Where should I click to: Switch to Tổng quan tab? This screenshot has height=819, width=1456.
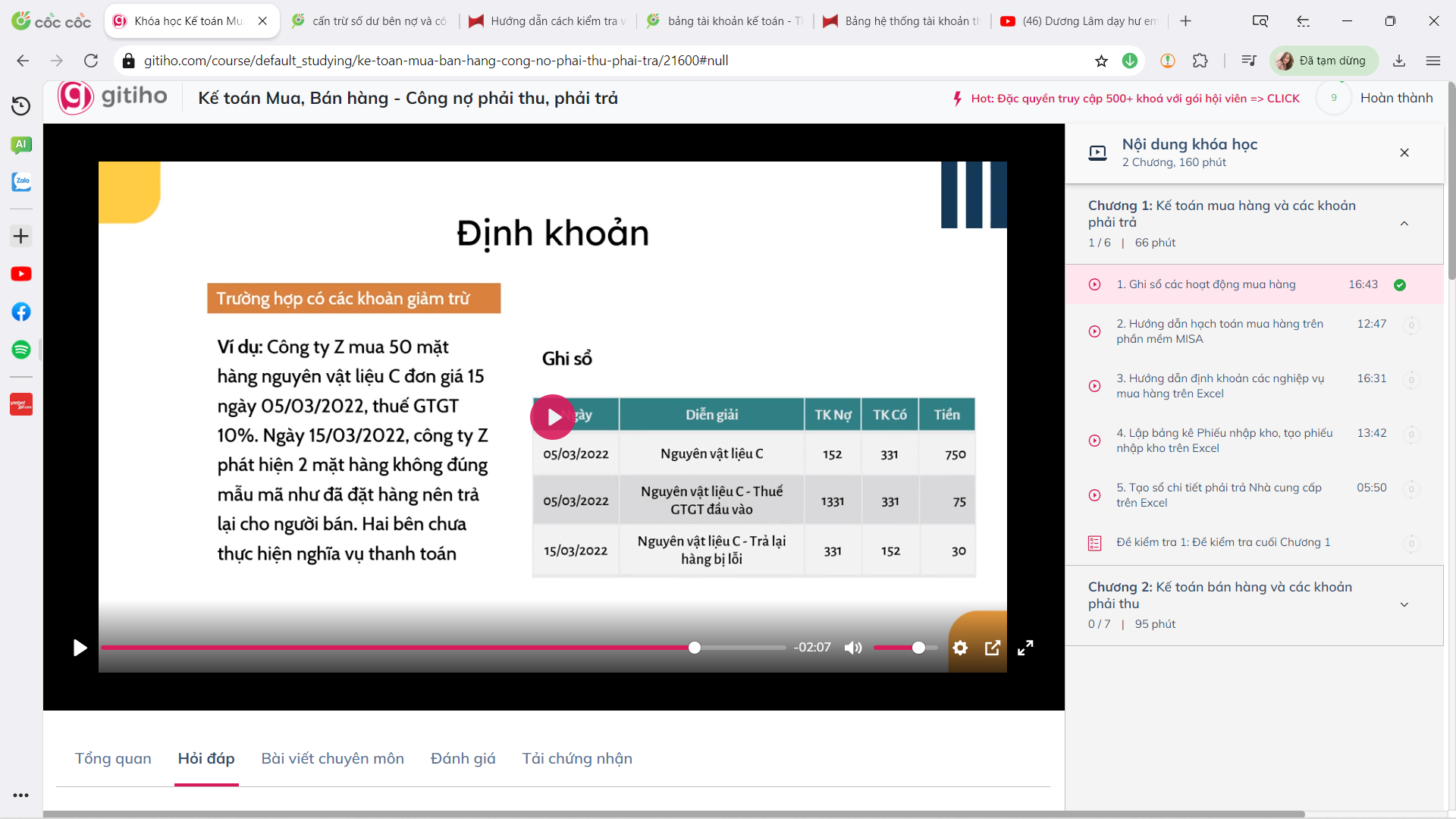(113, 758)
